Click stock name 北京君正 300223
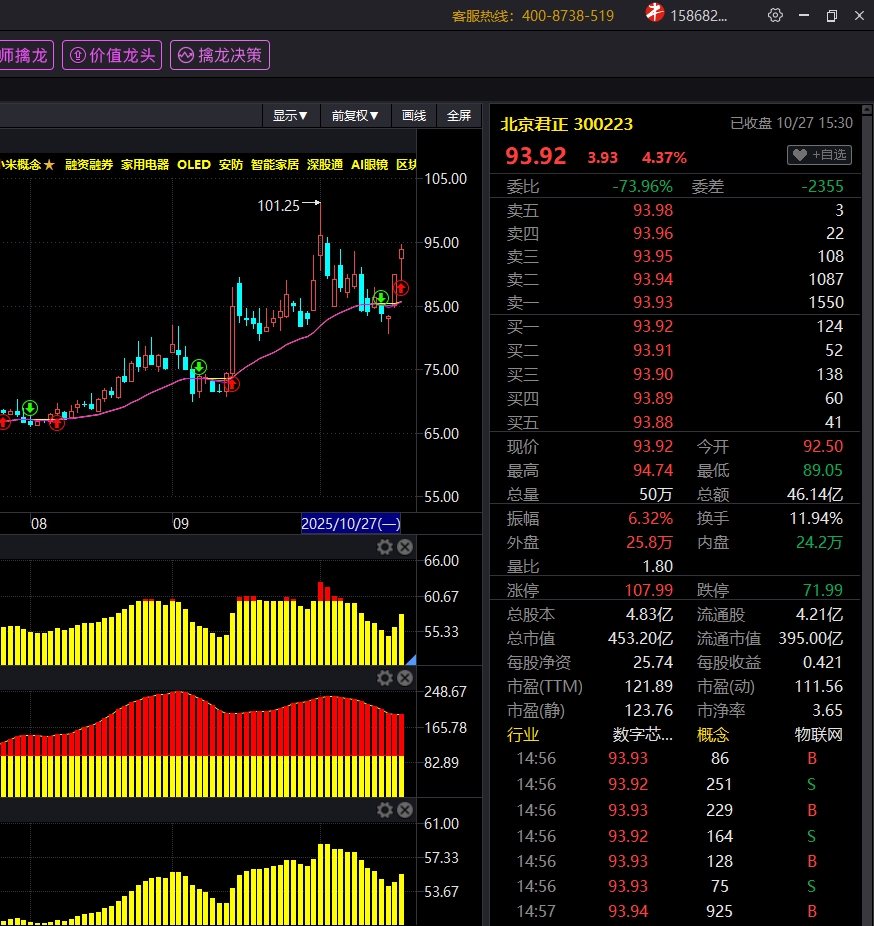The width and height of the screenshot is (874, 926). [x=566, y=124]
